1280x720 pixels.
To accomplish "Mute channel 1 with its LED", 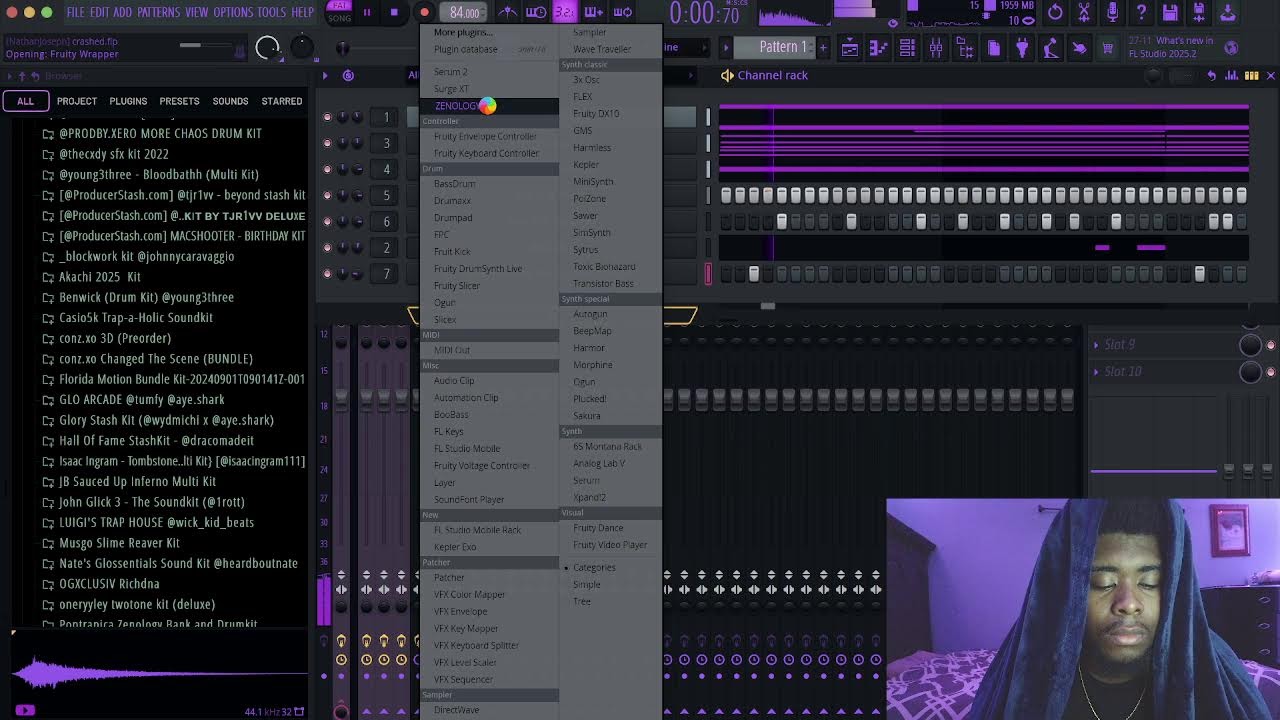I will (x=327, y=117).
